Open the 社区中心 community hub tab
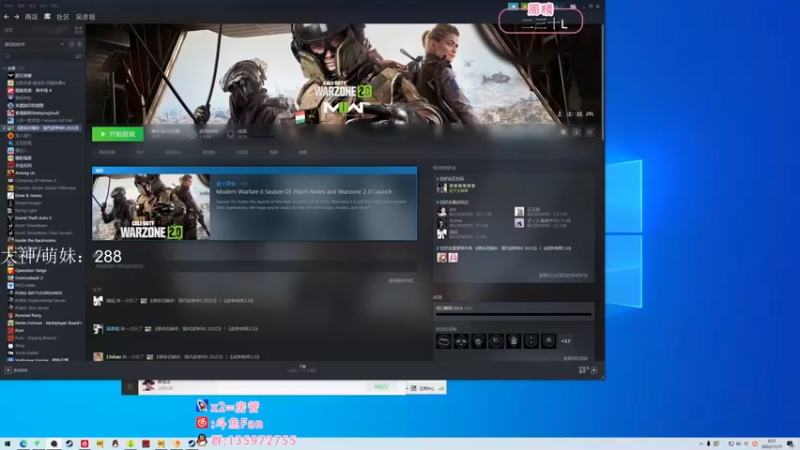This screenshot has height=450, width=800. [173, 152]
